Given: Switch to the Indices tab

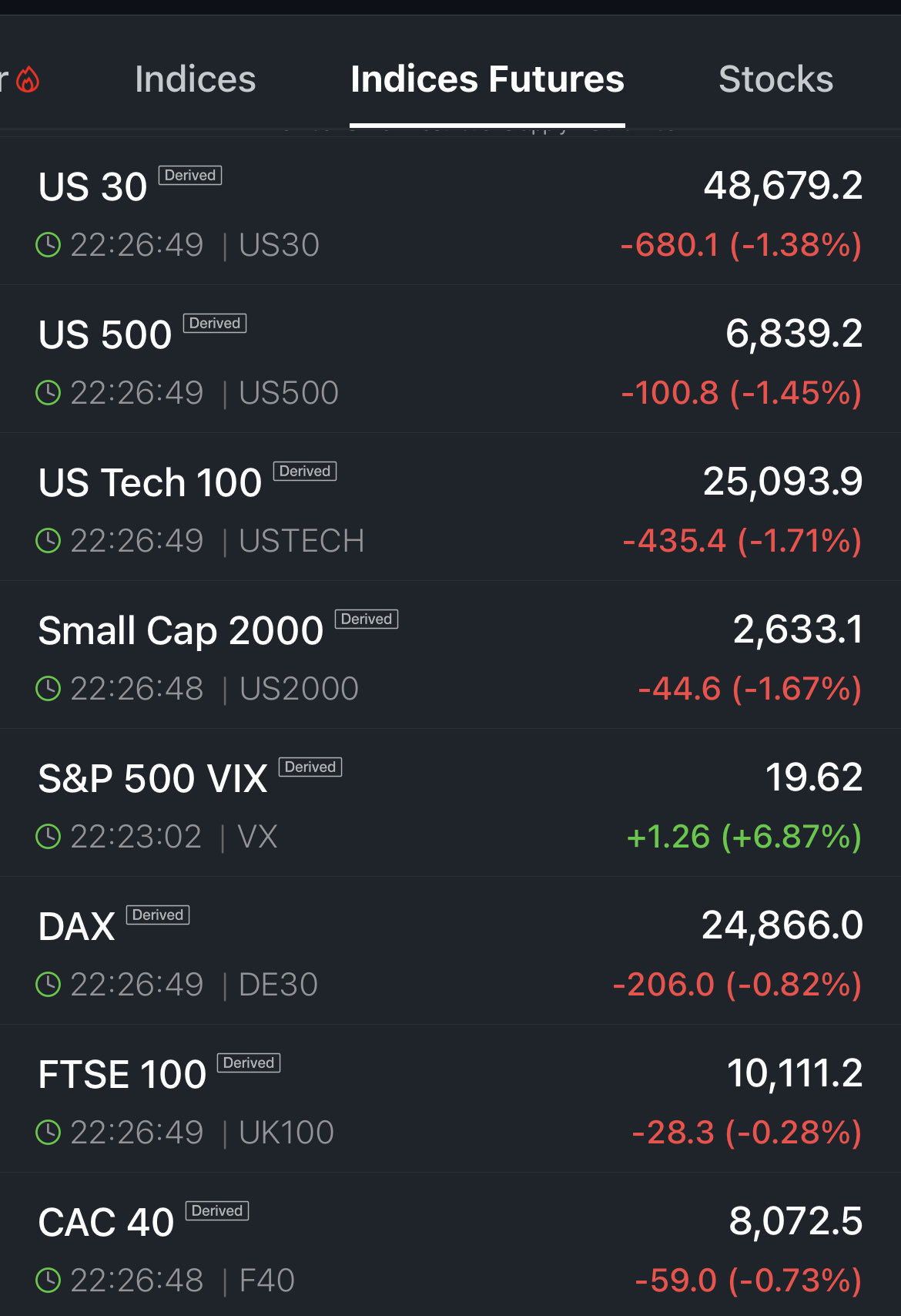Looking at the screenshot, I should click(x=195, y=79).
